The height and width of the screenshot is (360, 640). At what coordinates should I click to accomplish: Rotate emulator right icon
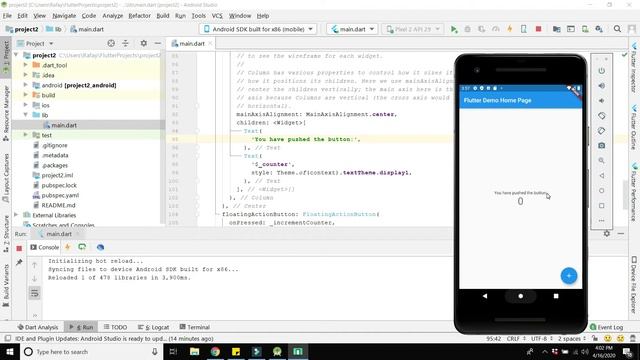coord(602,131)
